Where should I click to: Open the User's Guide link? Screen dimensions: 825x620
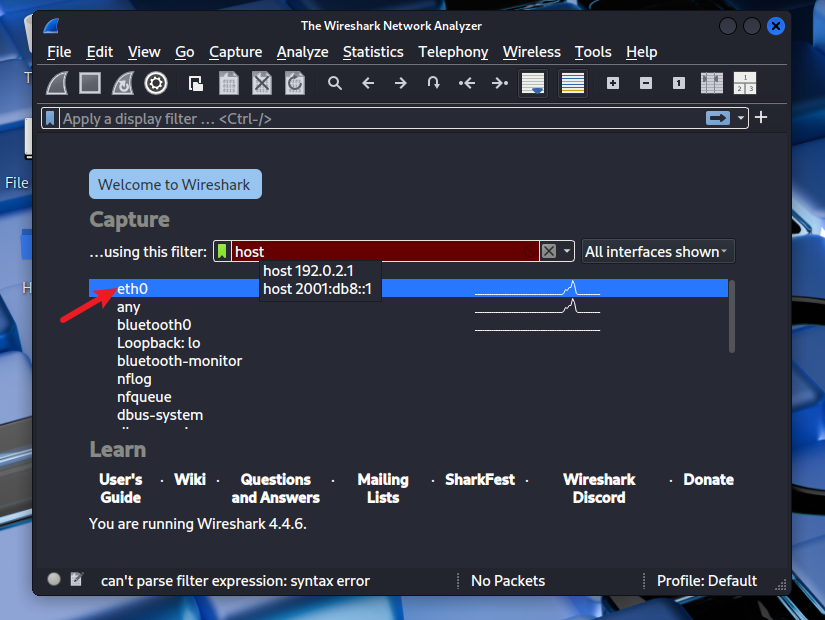point(120,488)
